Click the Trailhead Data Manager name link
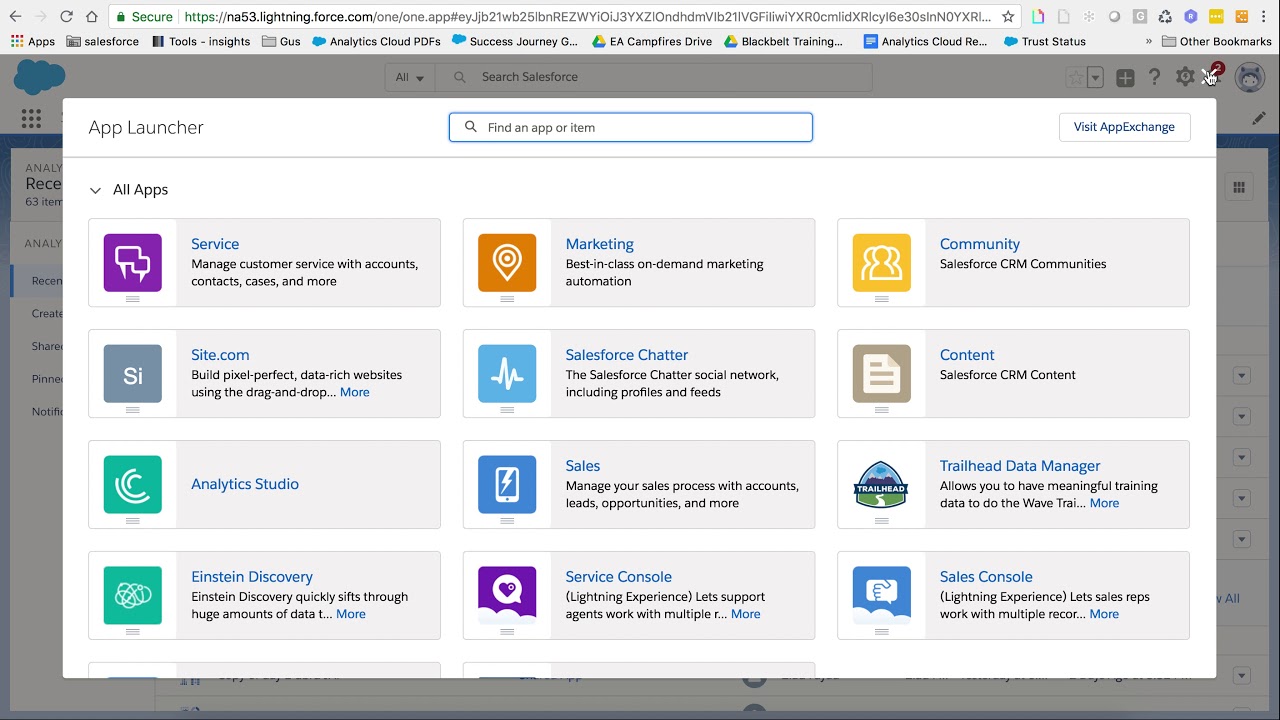 click(x=1020, y=466)
